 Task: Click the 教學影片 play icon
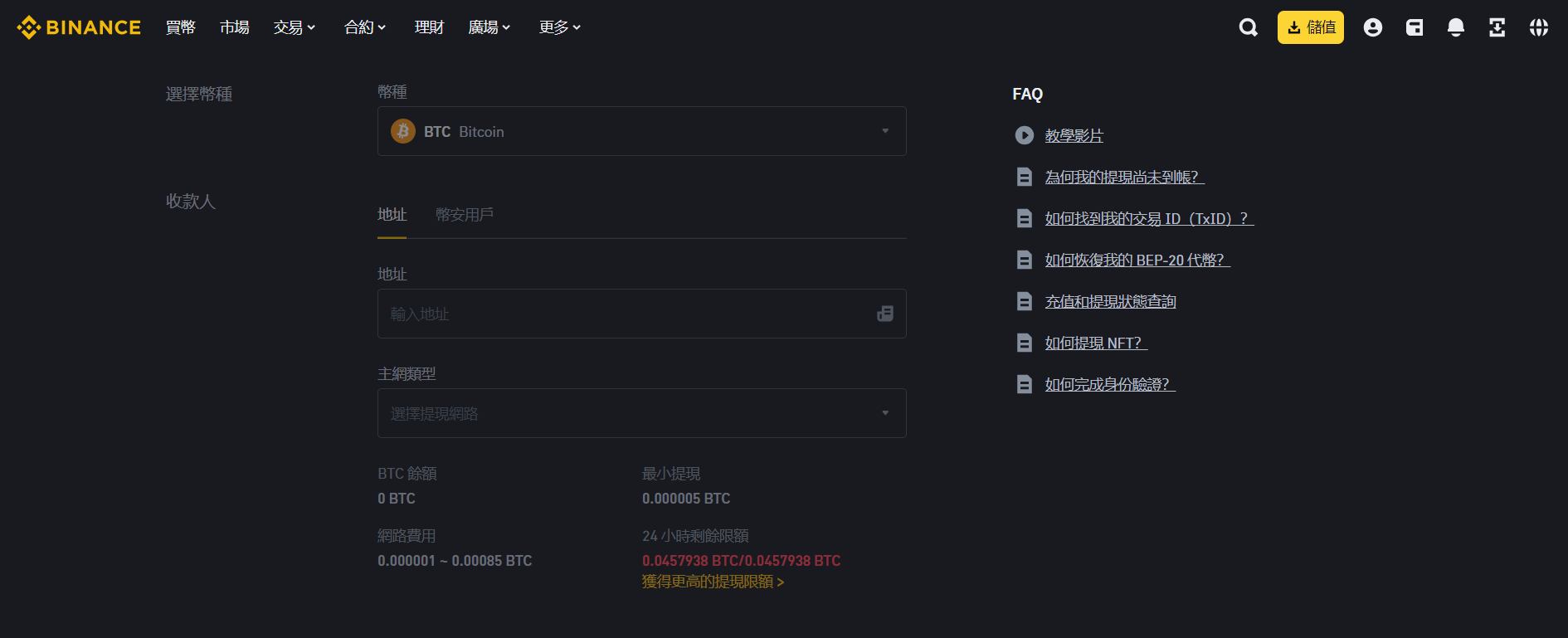click(x=1025, y=135)
